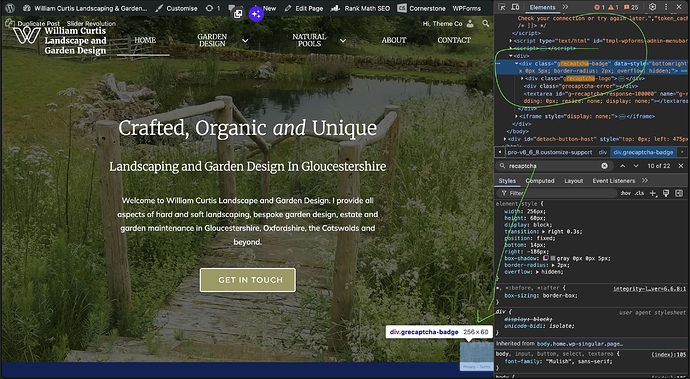Open DevTools settings gear
This screenshot has width=690, height=379.
pos(653,7)
